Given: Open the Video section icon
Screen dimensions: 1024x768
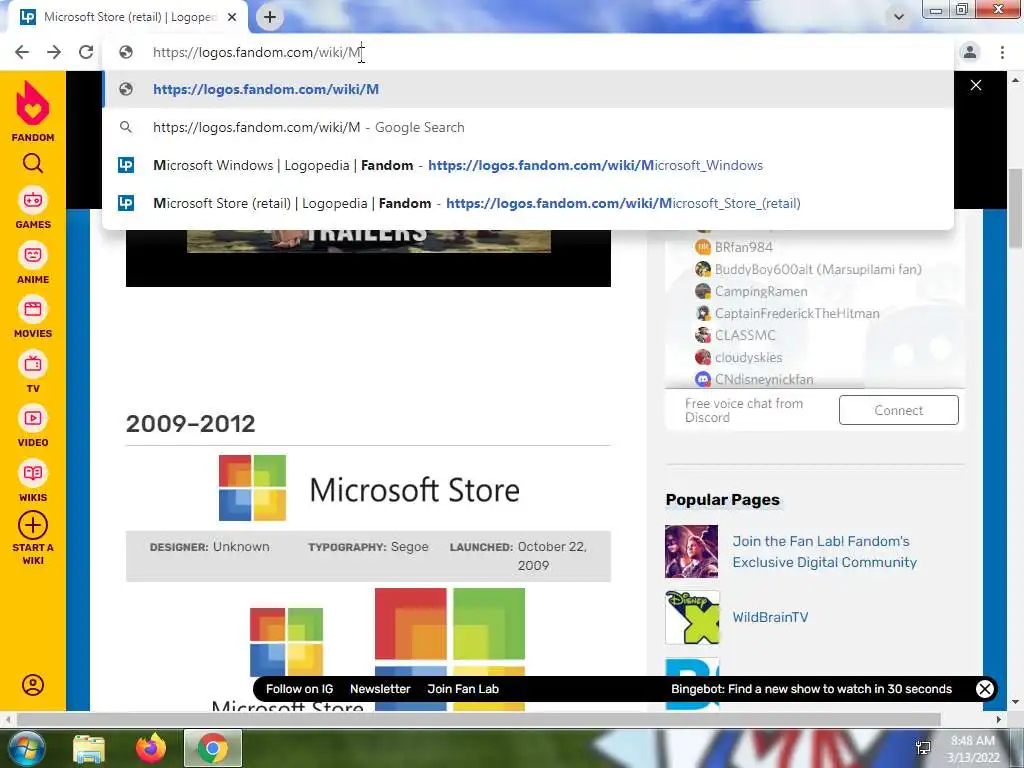Looking at the screenshot, I should [x=33, y=418].
